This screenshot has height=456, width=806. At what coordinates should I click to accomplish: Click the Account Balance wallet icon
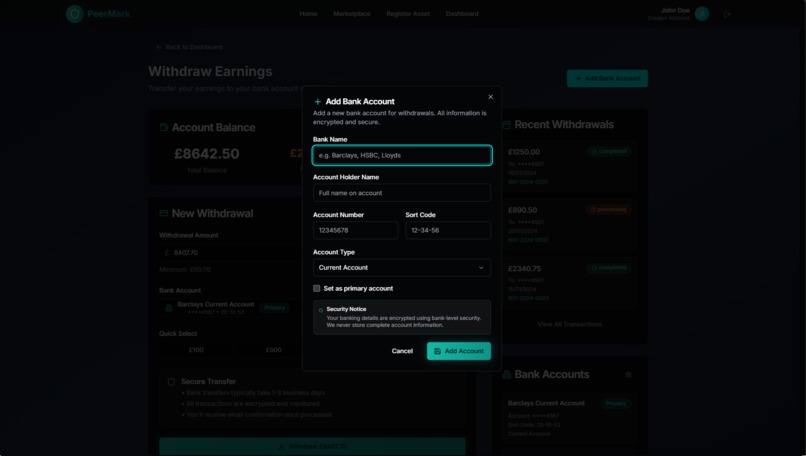(x=163, y=127)
